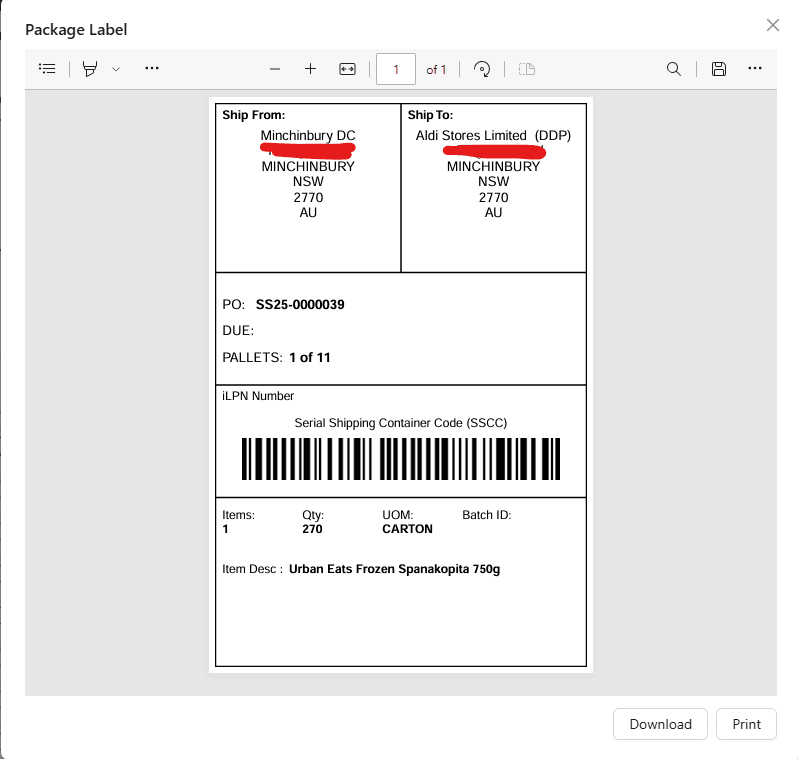Click the fit to width icon
The height and width of the screenshot is (759, 798).
tap(347, 69)
